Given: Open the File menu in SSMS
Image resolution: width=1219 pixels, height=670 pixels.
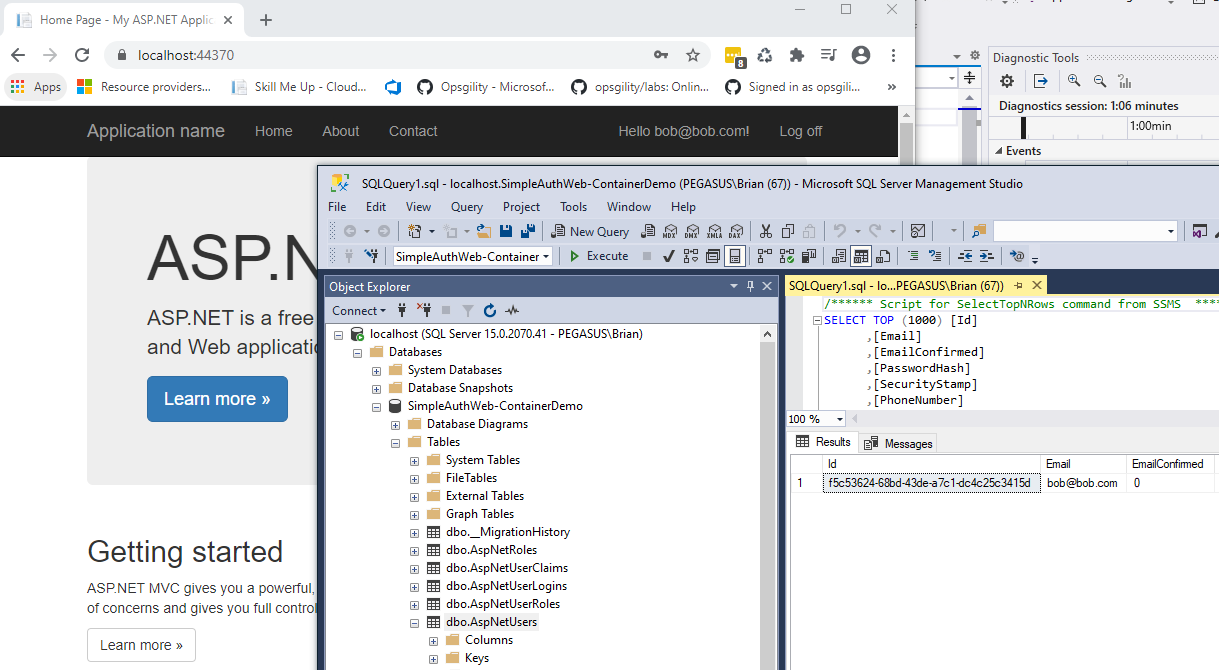Looking at the screenshot, I should [x=337, y=207].
